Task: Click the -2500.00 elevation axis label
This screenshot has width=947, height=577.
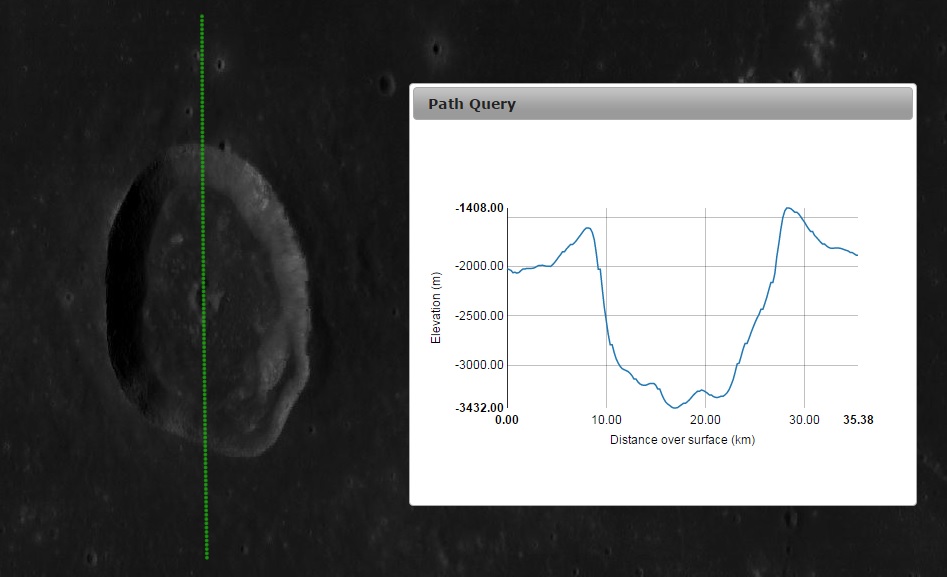Action: click(x=479, y=315)
